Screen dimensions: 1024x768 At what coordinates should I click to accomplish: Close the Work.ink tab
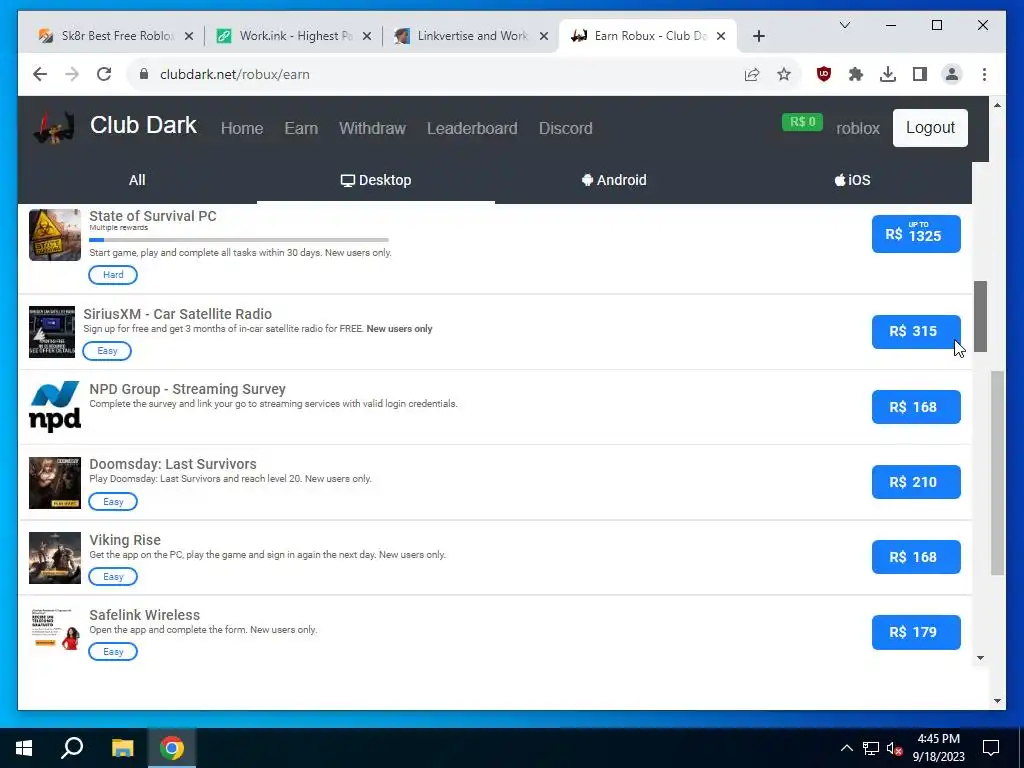point(367,36)
